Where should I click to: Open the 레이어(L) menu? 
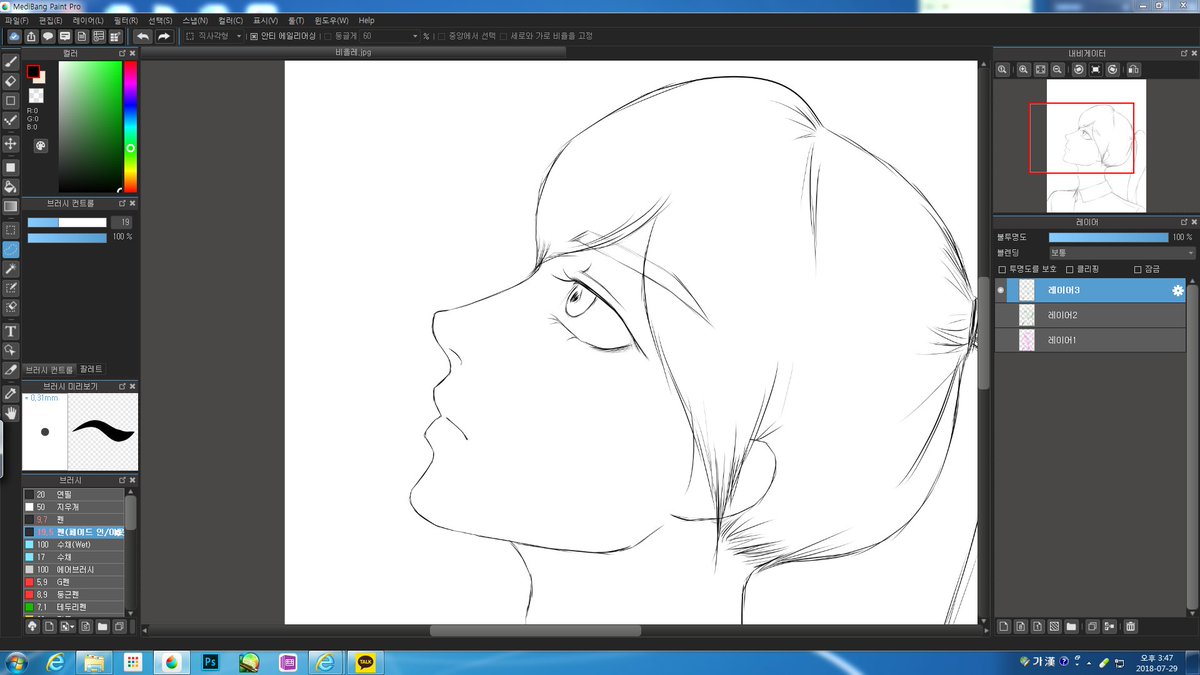coord(87,20)
